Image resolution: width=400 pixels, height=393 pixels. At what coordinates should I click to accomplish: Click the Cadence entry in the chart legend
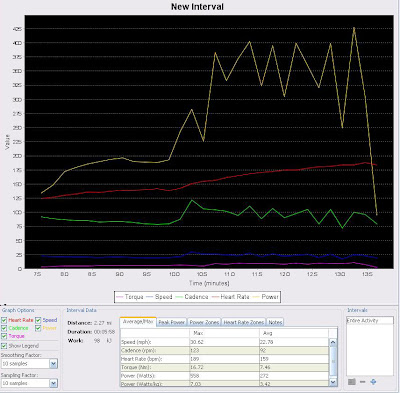tap(192, 297)
